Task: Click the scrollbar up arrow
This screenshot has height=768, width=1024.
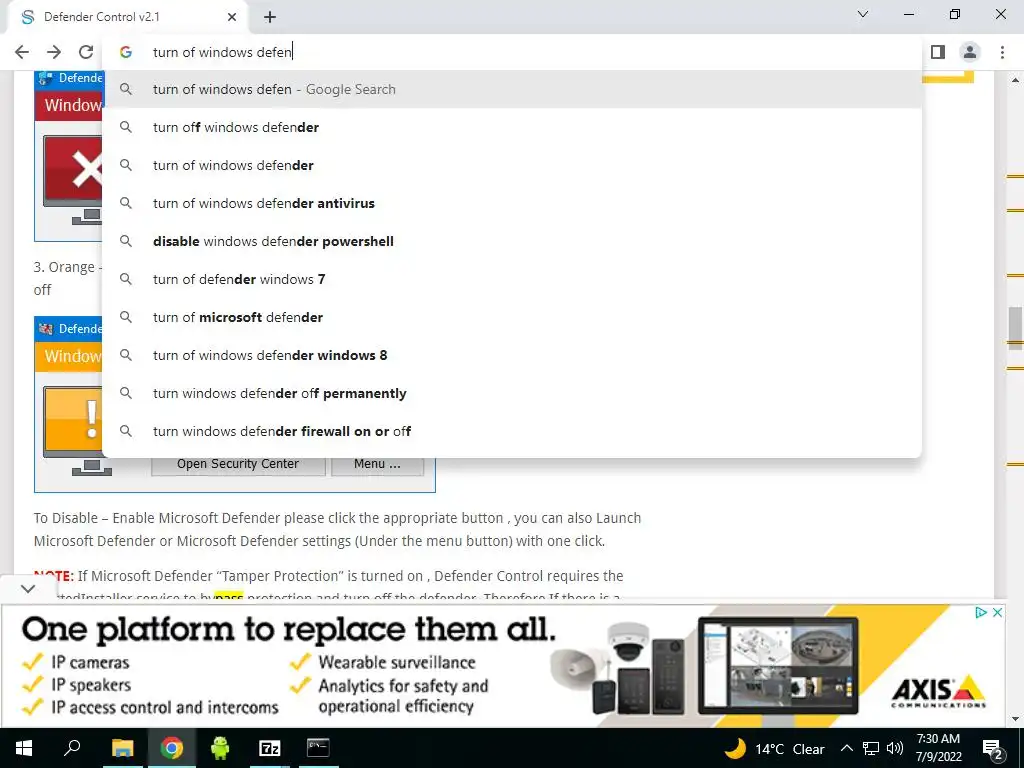Action: click(1015, 80)
